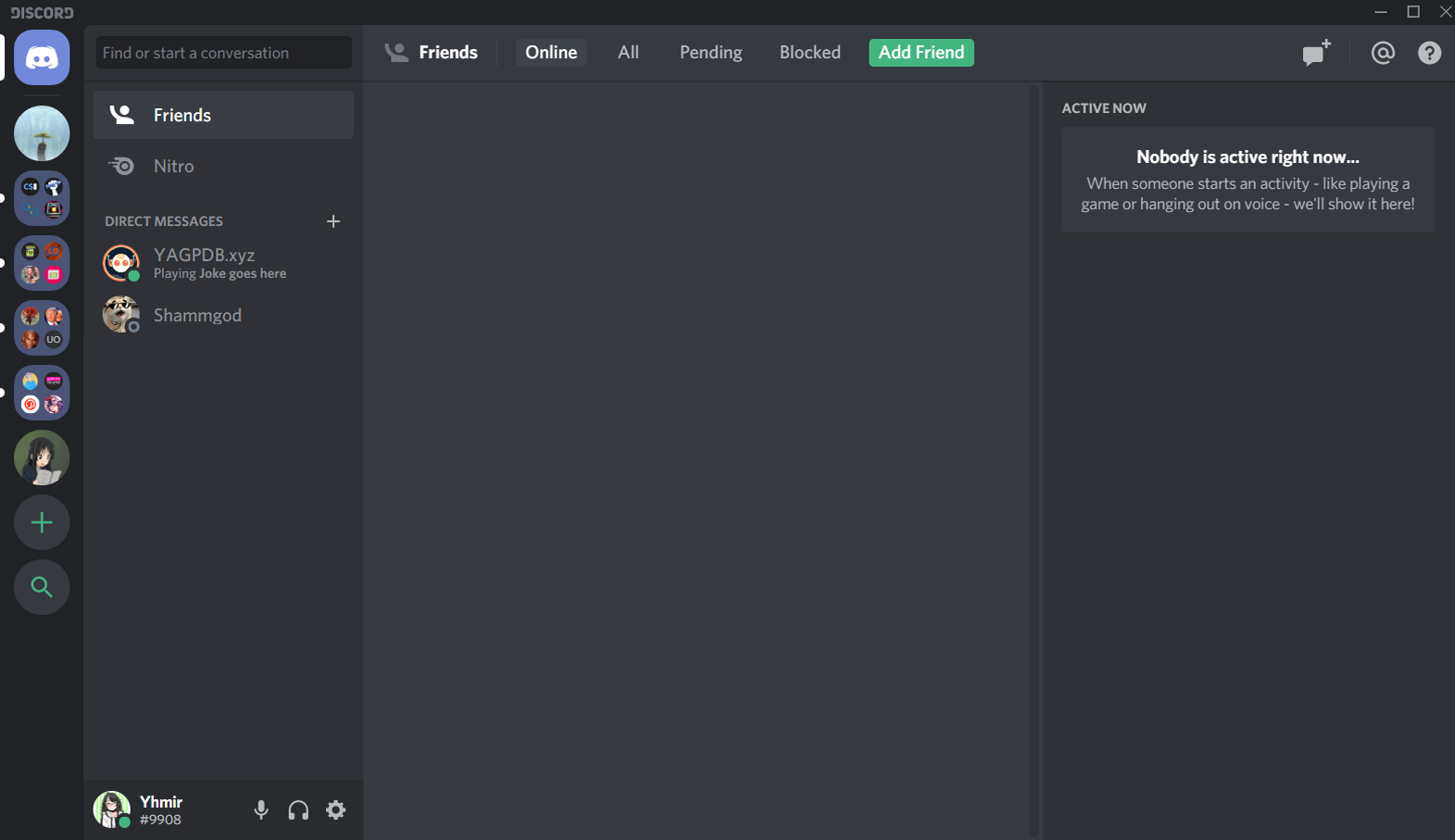Select Nitro in the sidebar
The image size is (1455, 840).
(x=223, y=166)
